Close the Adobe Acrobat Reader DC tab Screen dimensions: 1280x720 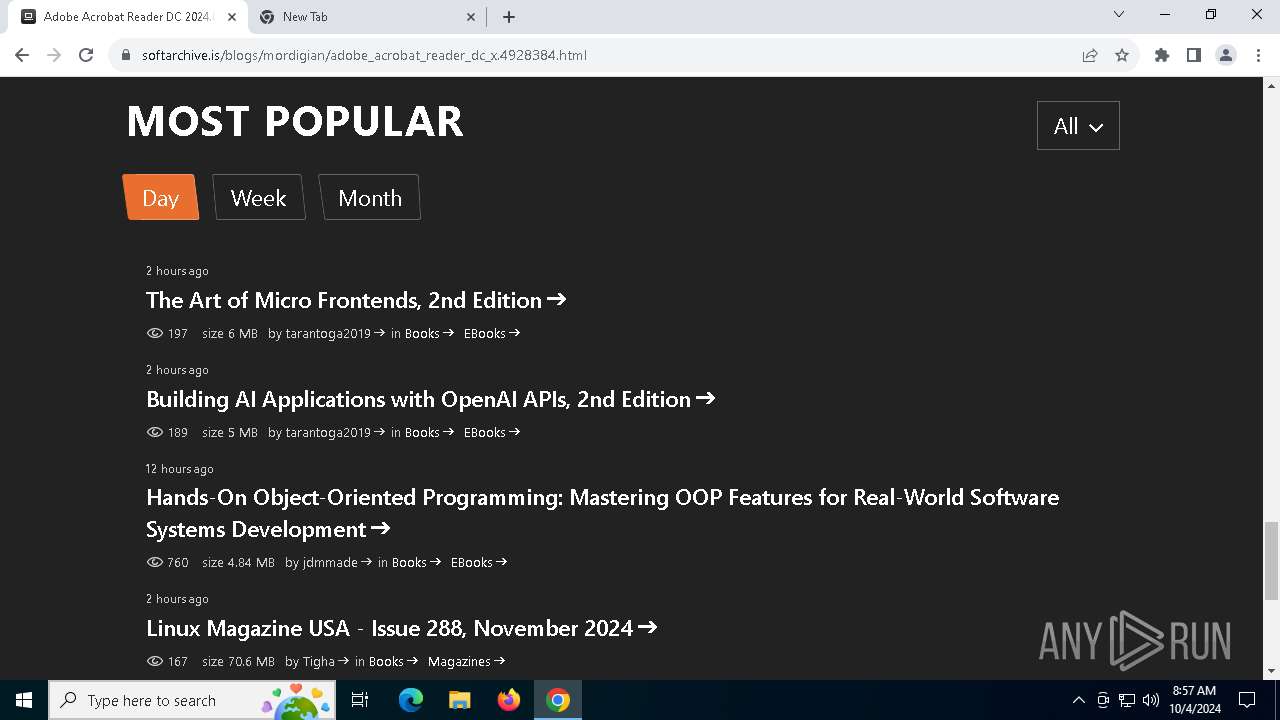[x=232, y=17]
